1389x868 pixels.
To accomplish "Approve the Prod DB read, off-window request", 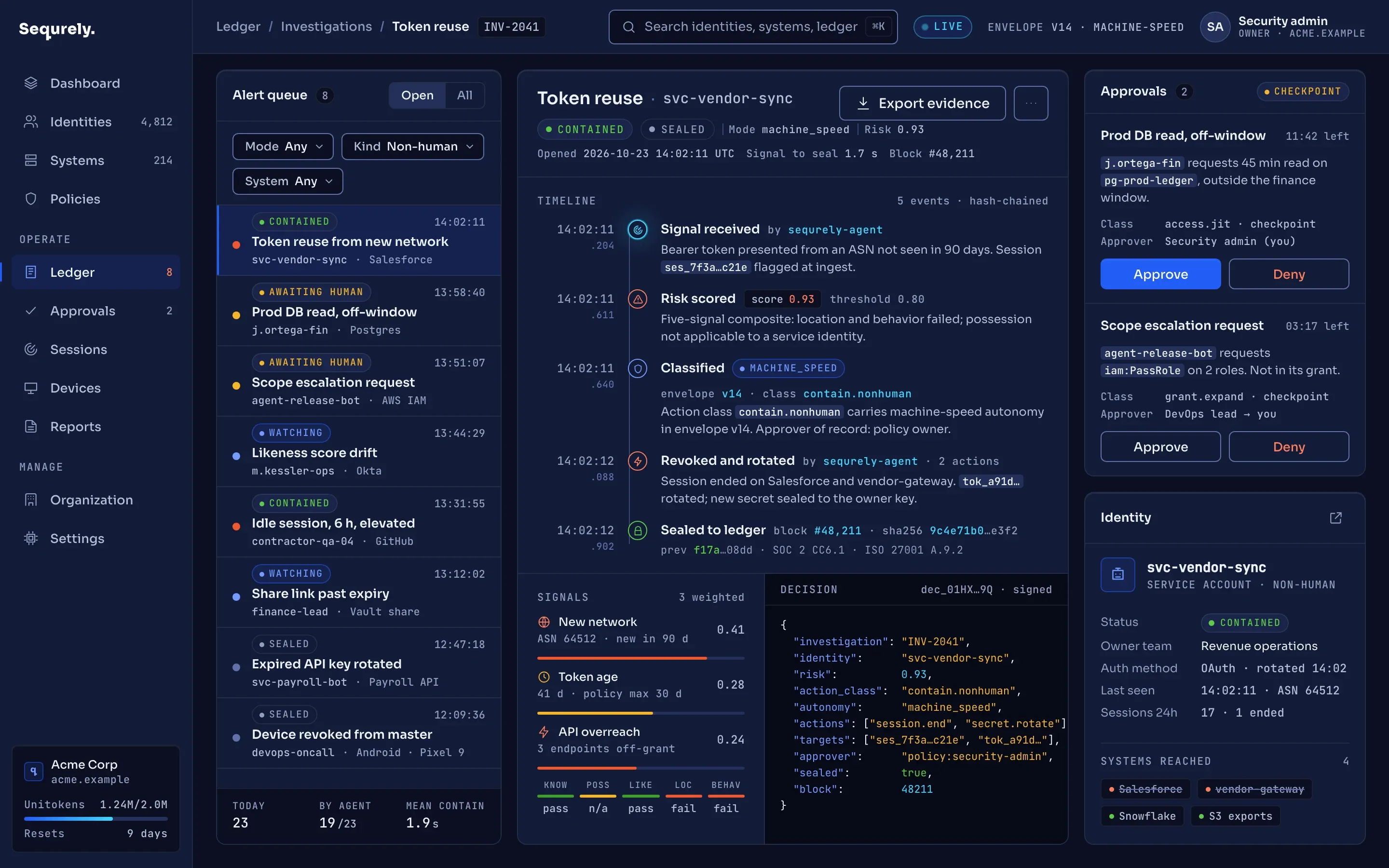I will tap(1160, 274).
